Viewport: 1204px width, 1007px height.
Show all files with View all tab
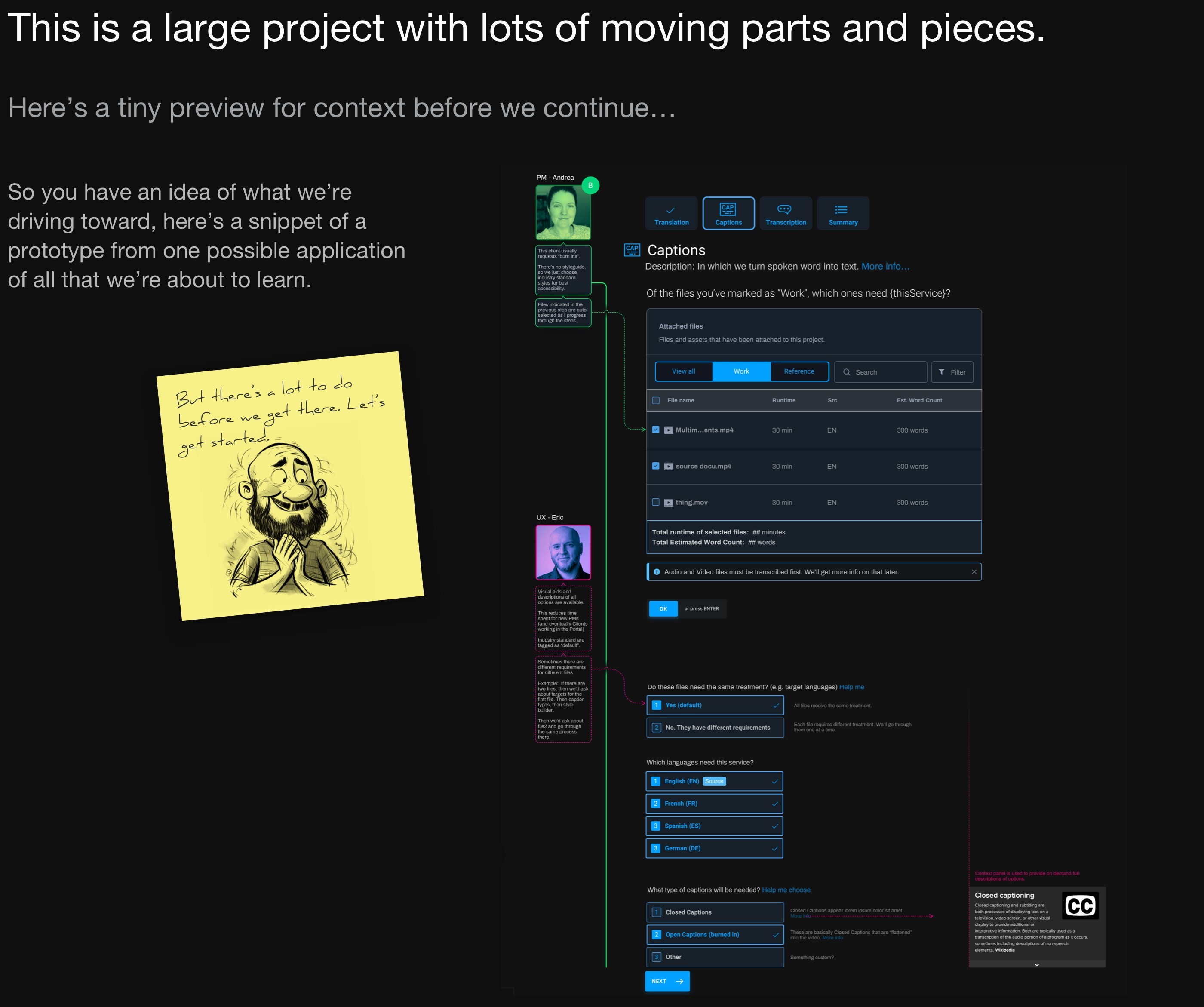[x=683, y=371]
